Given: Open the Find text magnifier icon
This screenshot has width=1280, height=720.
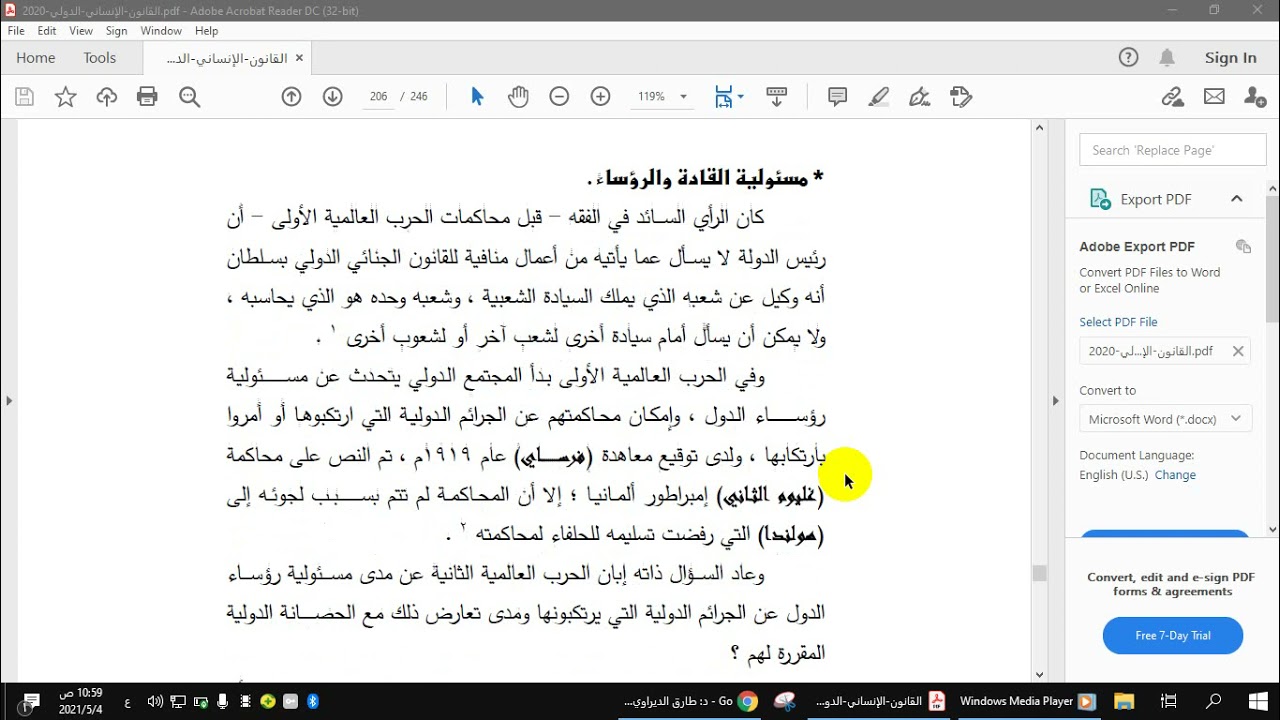Looking at the screenshot, I should (189, 97).
